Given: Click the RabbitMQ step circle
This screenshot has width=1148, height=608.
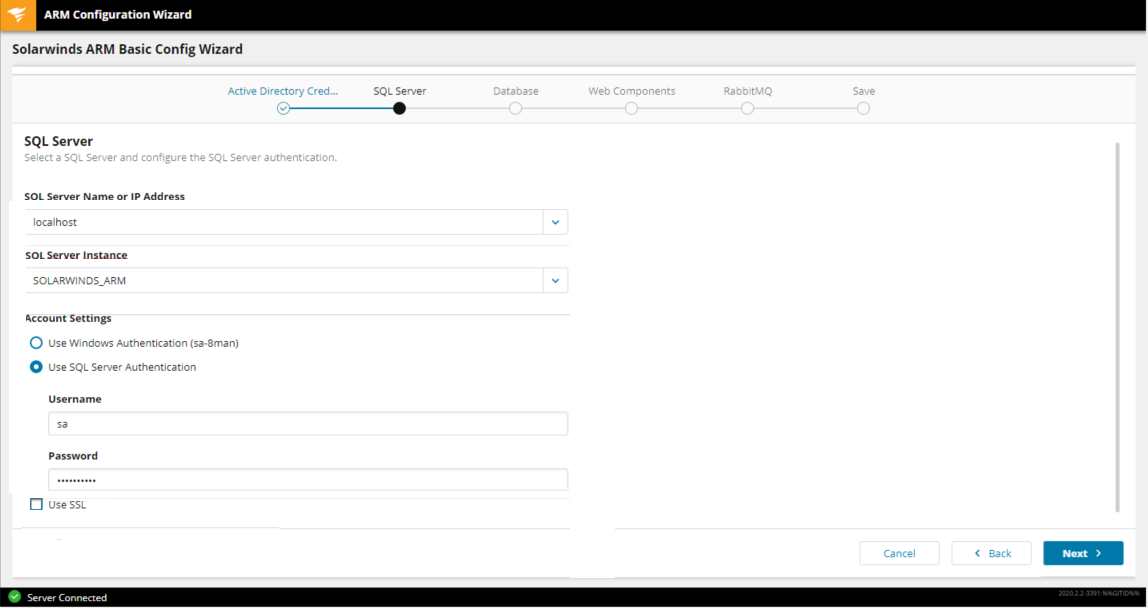Looking at the screenshot, I should (x=747, y=109).
